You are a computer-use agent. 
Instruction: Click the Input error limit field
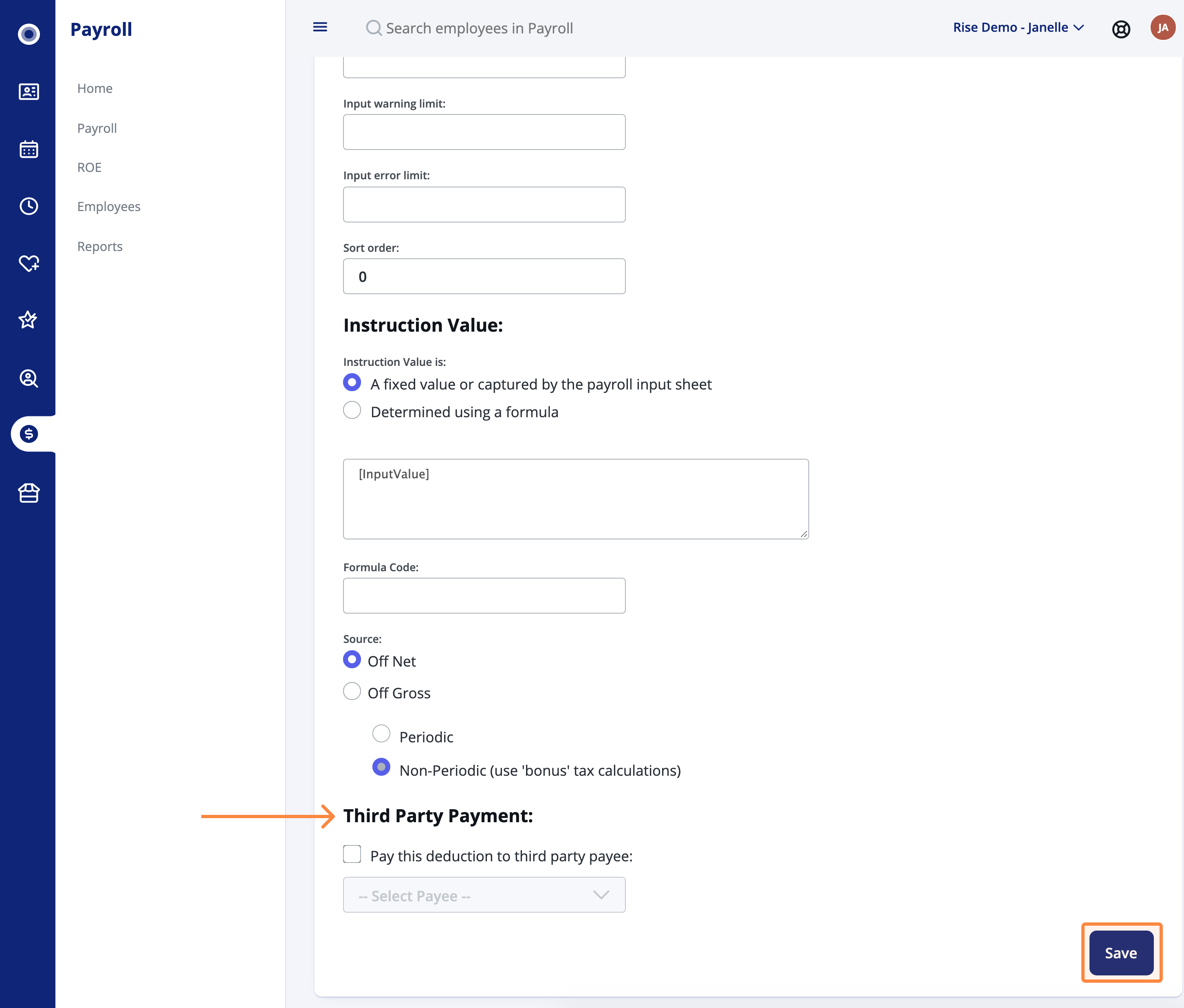pyautogui.click(x=484, y=205)
